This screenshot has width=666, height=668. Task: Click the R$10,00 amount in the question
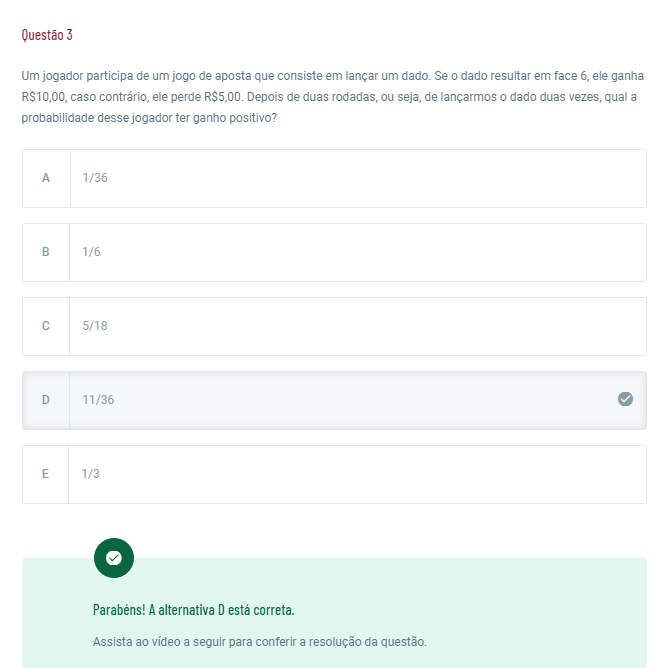(43, 97)
